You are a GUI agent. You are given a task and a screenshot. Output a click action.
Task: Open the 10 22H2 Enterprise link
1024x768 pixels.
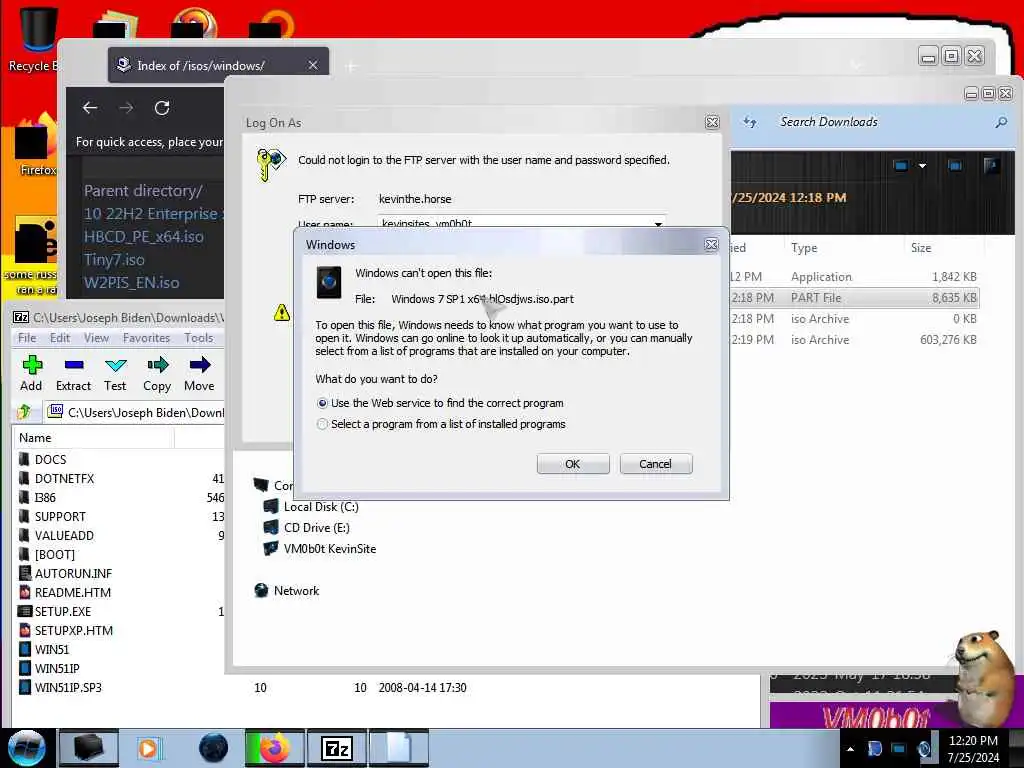pos(153,214)
